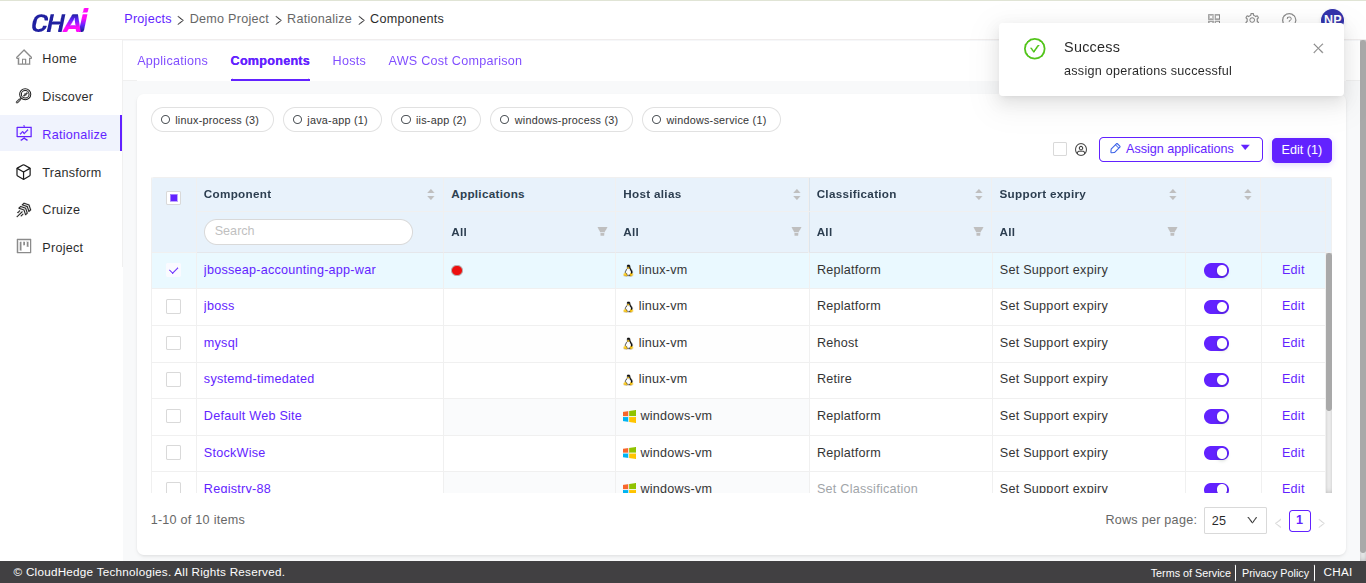Click the user profile icon beside Assign applications
Image resolution: width=1366 pixels, height=583 pixels.
(x=1081, y=150)
